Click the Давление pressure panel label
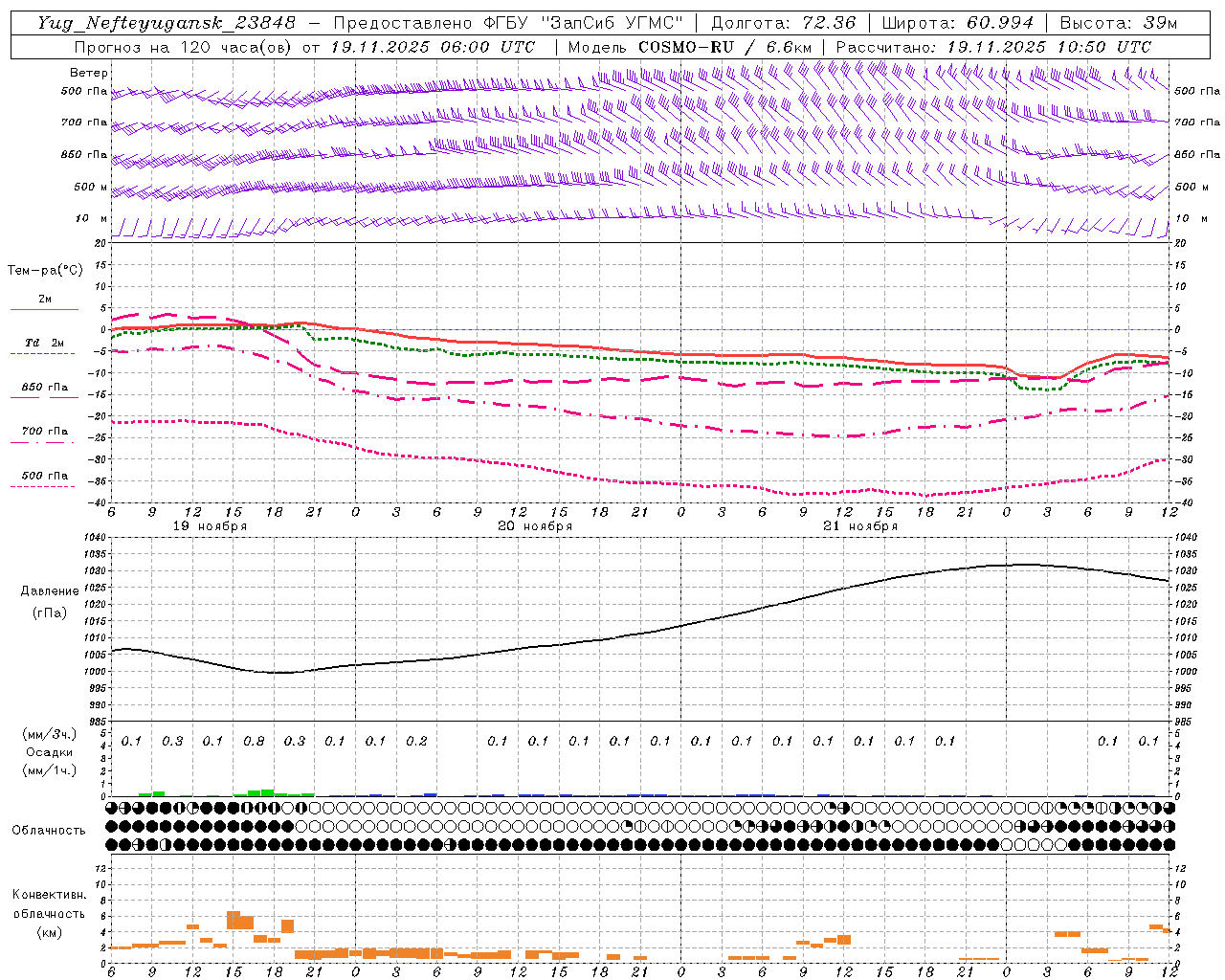This screenshot has width=1225, height=980. 50,591
